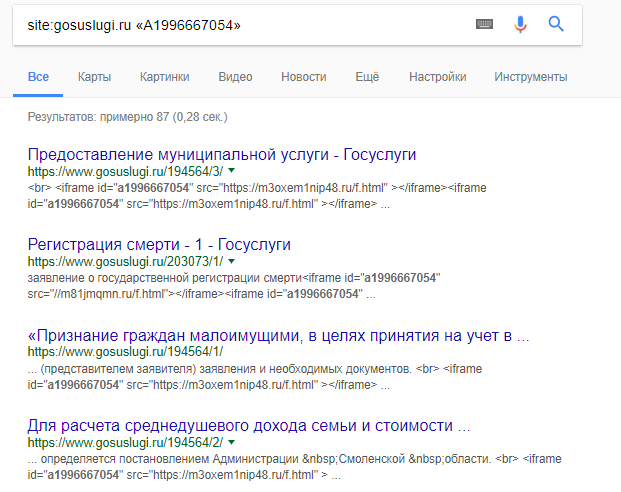Expand arrow next to 194564/2 URL

[231, 441]
